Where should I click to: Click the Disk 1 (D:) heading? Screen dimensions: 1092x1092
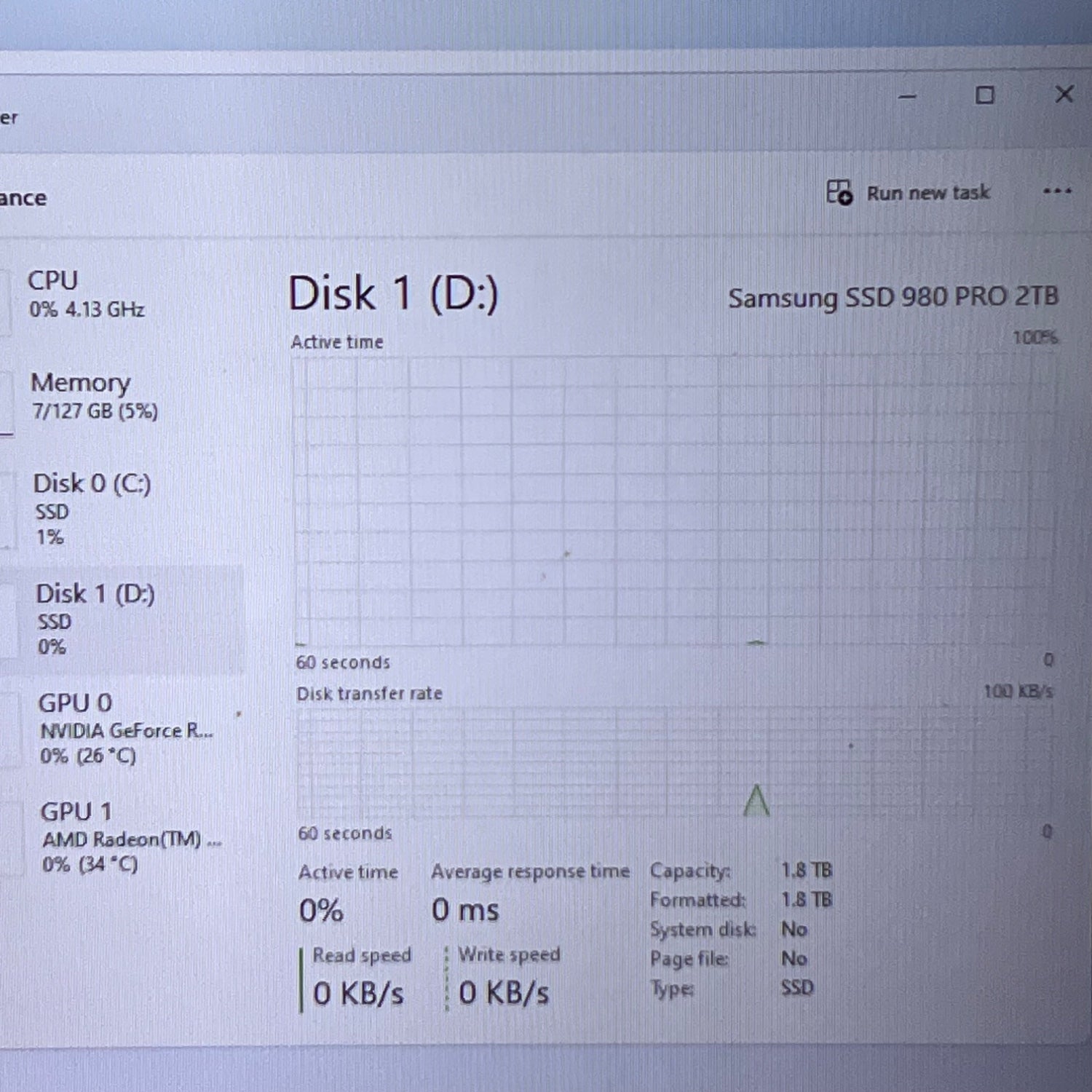(393, 294)
